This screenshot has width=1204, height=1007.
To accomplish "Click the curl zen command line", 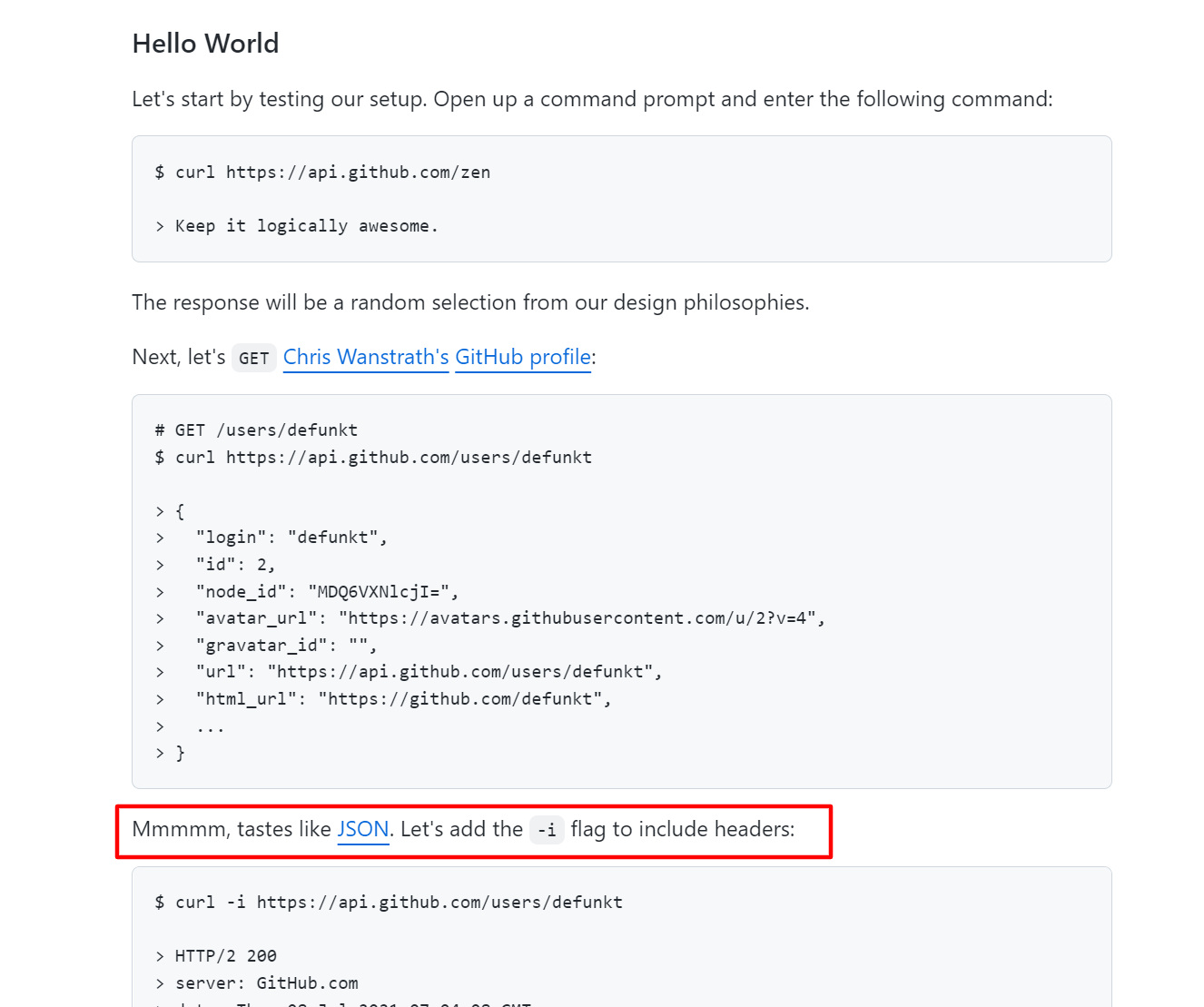I will (x=322, y=172).
